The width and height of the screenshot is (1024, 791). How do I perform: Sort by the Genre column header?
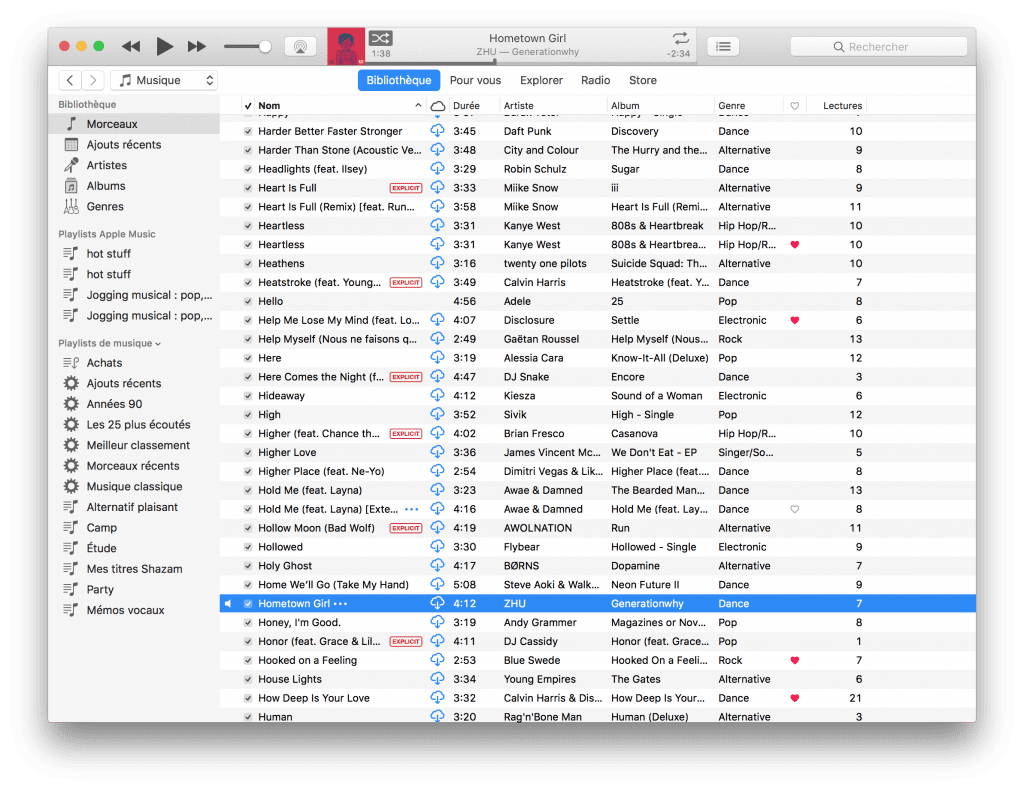tap(748, 106)
